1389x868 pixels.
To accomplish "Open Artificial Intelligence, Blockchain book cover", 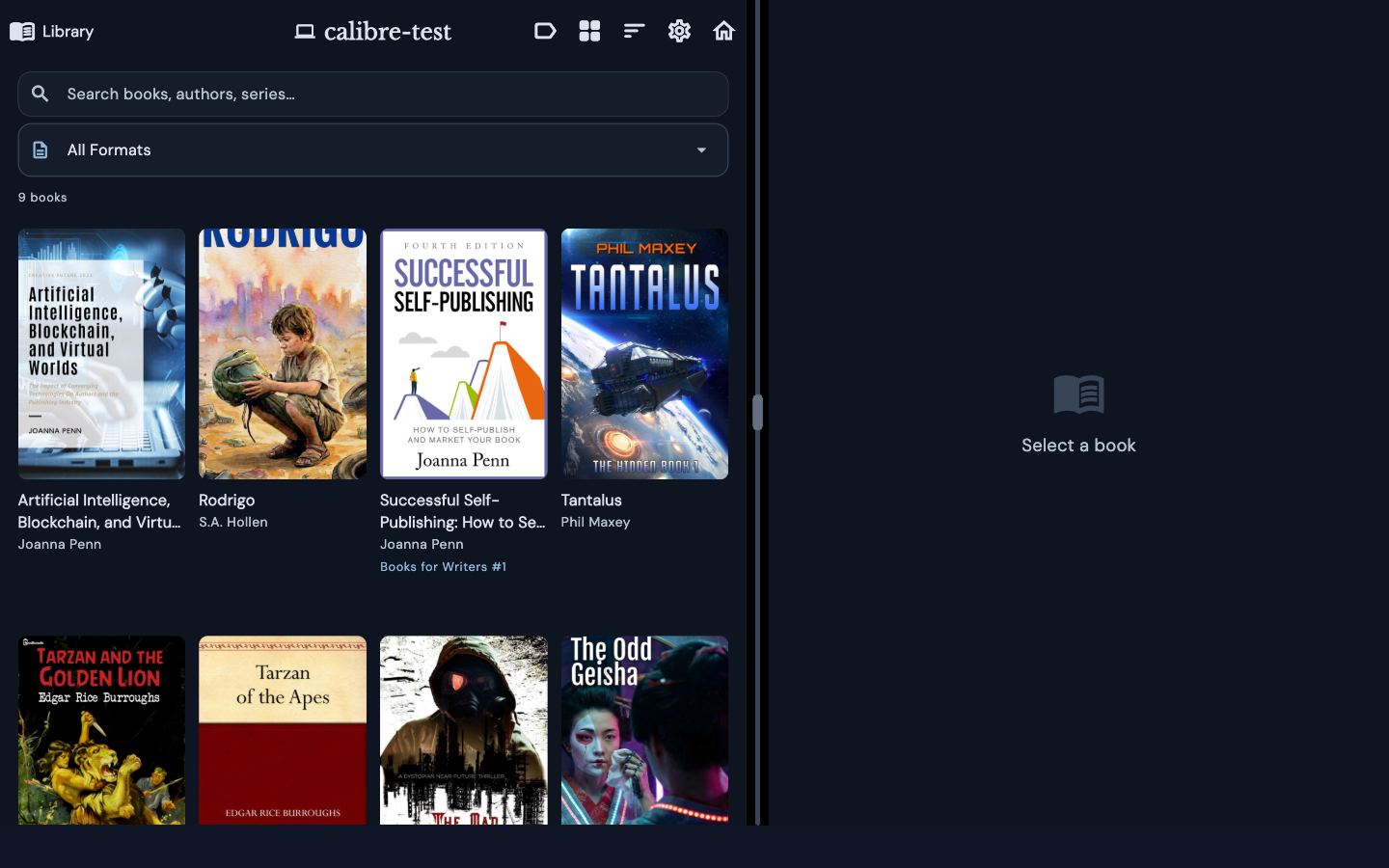I will pos(101,354).
